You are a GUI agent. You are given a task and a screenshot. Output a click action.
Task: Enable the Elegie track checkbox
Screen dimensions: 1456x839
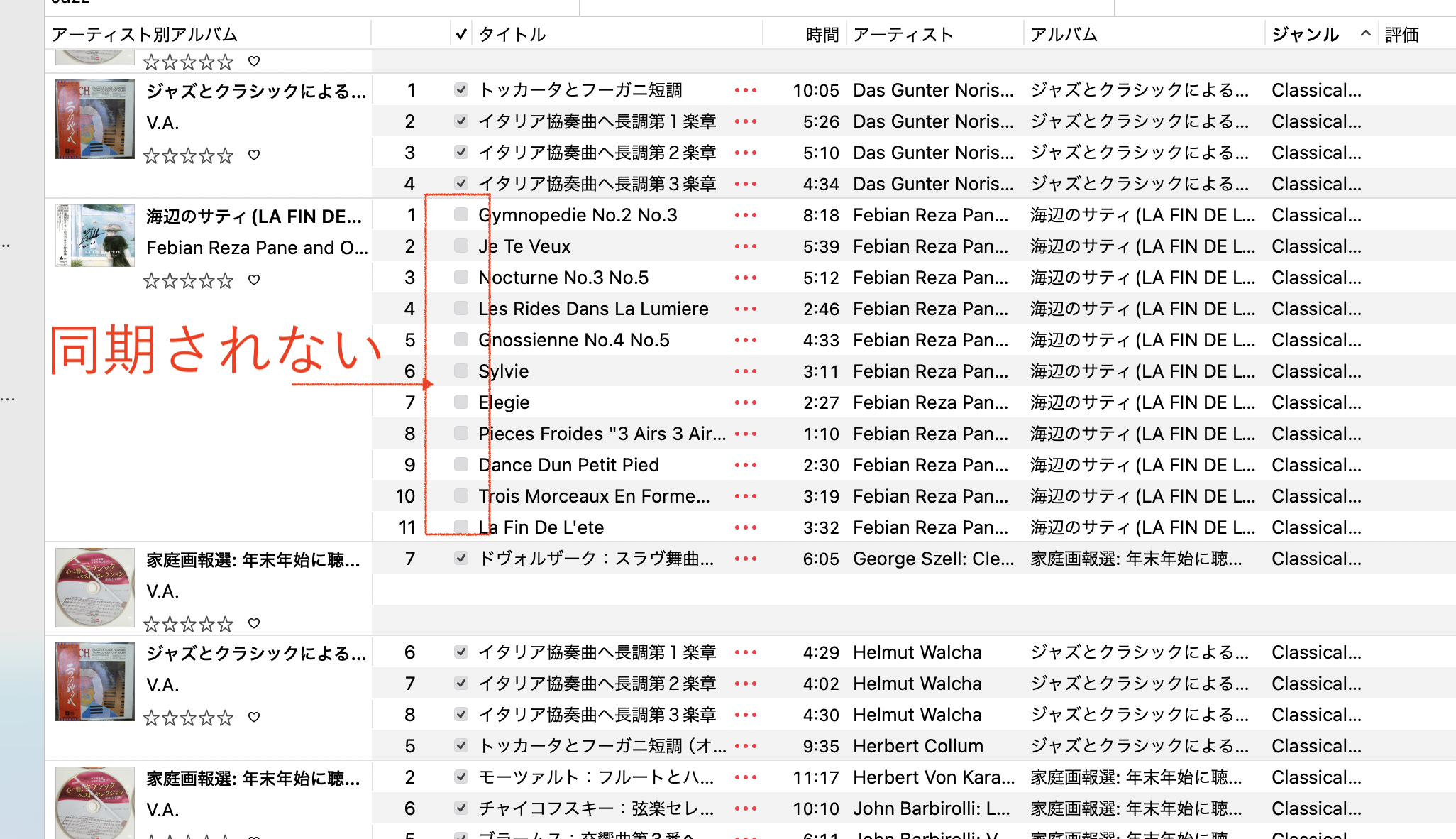[461, 402]
